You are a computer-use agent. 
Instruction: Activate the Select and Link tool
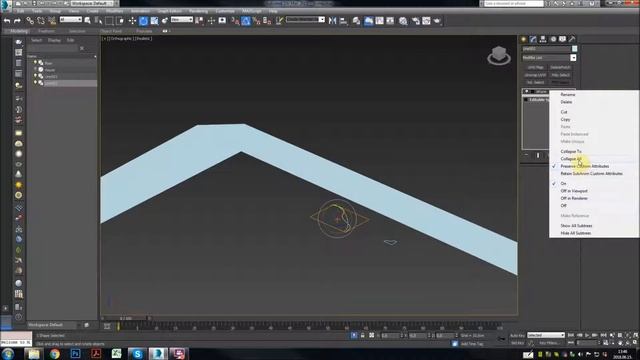pos(30,20)
